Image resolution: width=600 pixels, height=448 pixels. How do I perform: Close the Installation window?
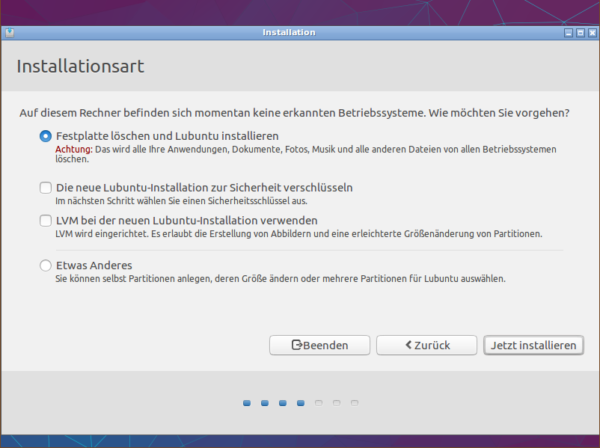click(x=592, y=33)
